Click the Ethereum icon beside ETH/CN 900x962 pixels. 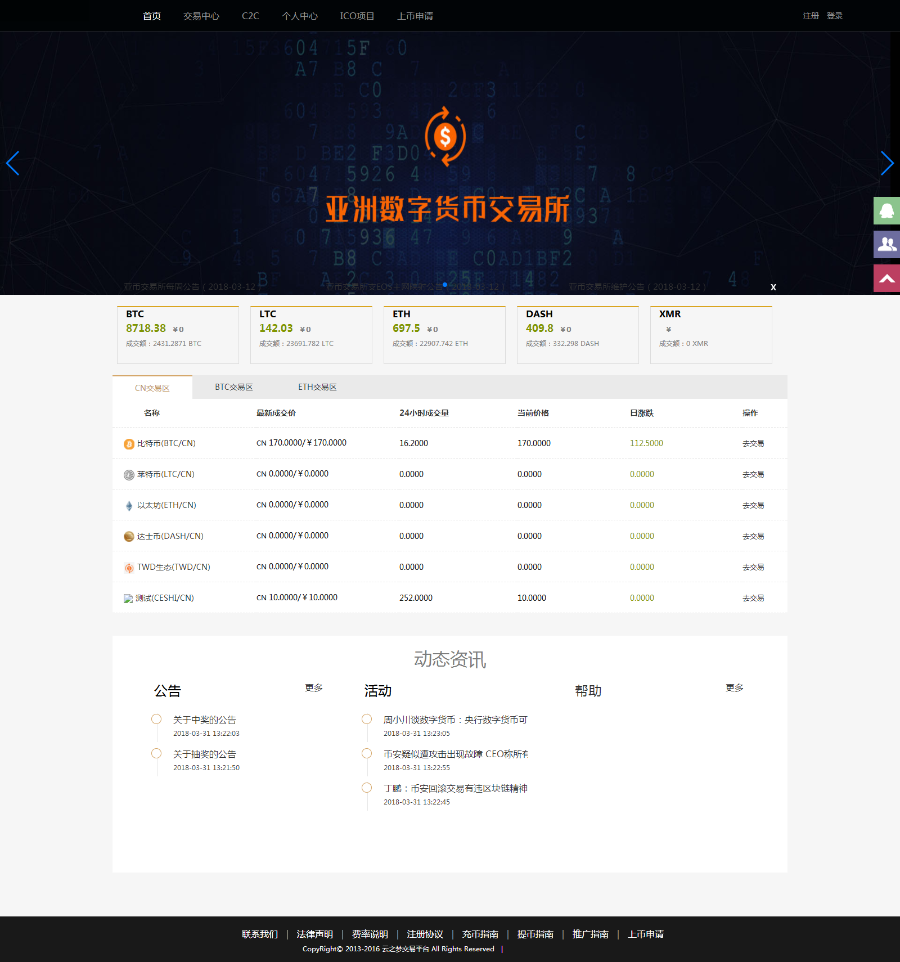(x=127, y=505)
